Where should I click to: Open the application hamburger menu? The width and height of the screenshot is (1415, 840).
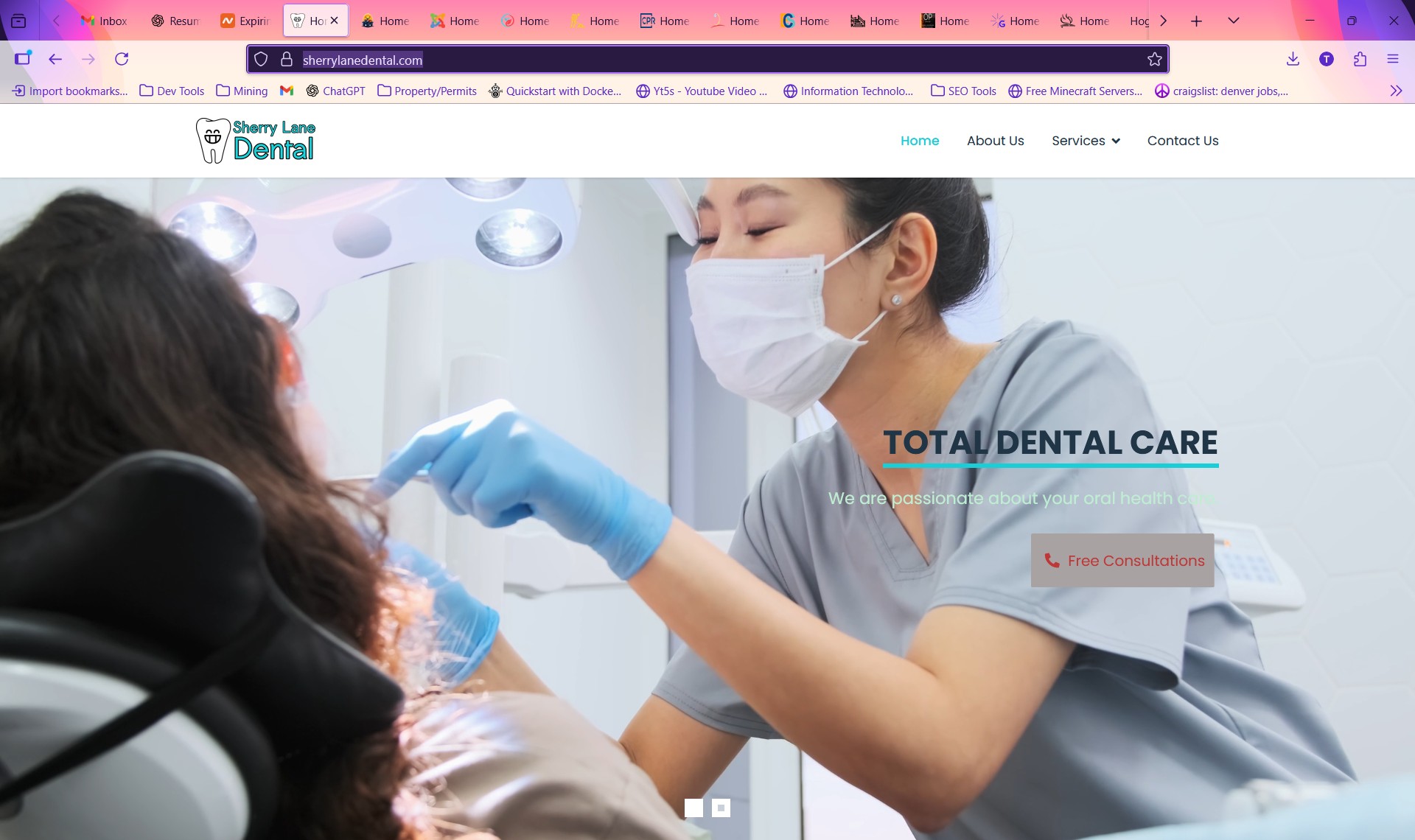pyautogui.click(x=1392, y=60)
